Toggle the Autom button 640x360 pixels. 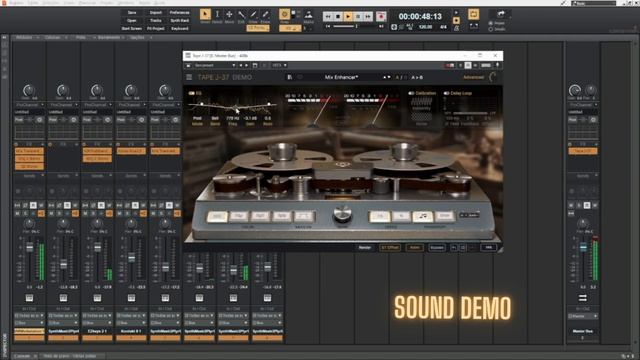point(414,247)
